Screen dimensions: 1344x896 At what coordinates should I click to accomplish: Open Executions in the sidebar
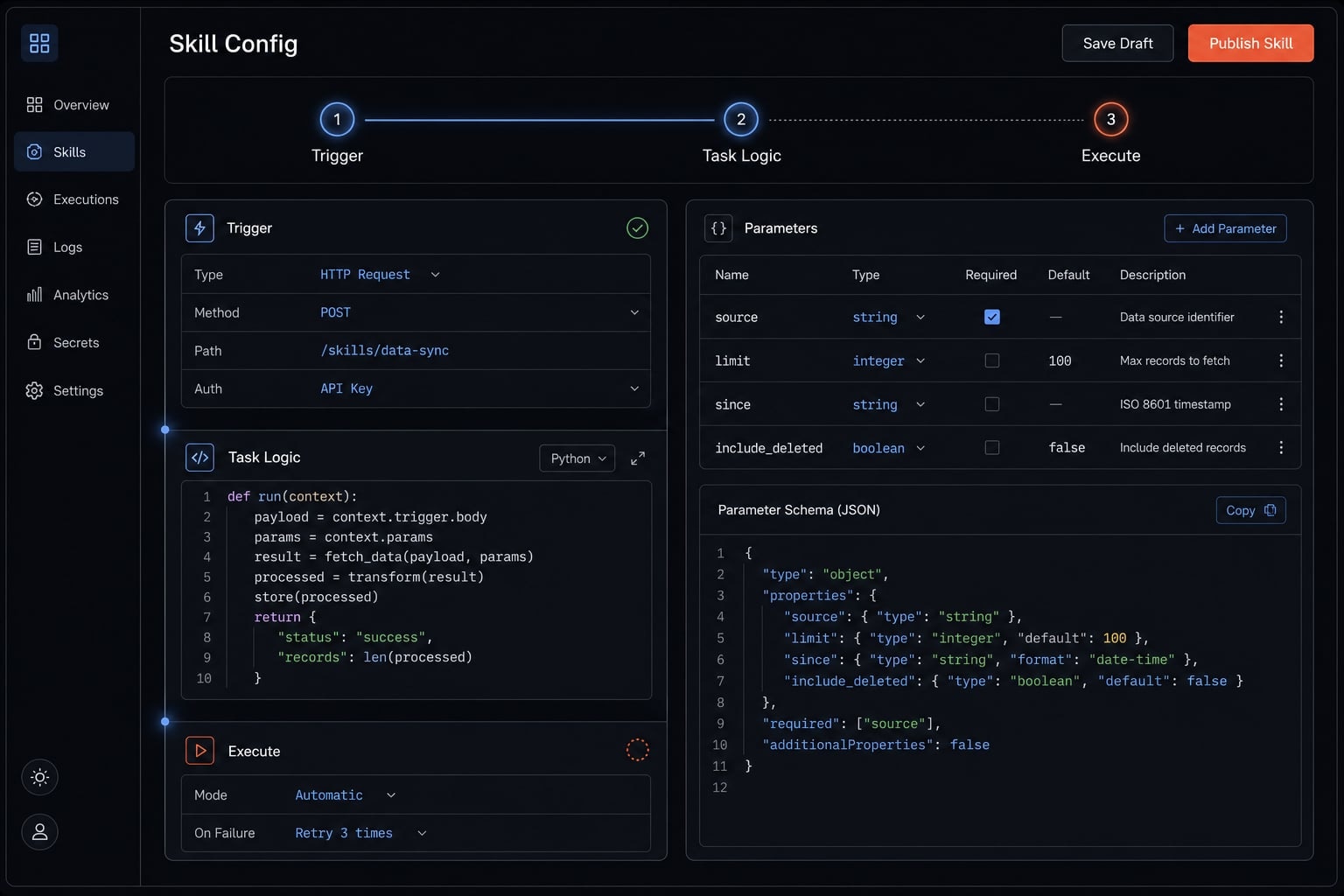(x=73, y=199)
